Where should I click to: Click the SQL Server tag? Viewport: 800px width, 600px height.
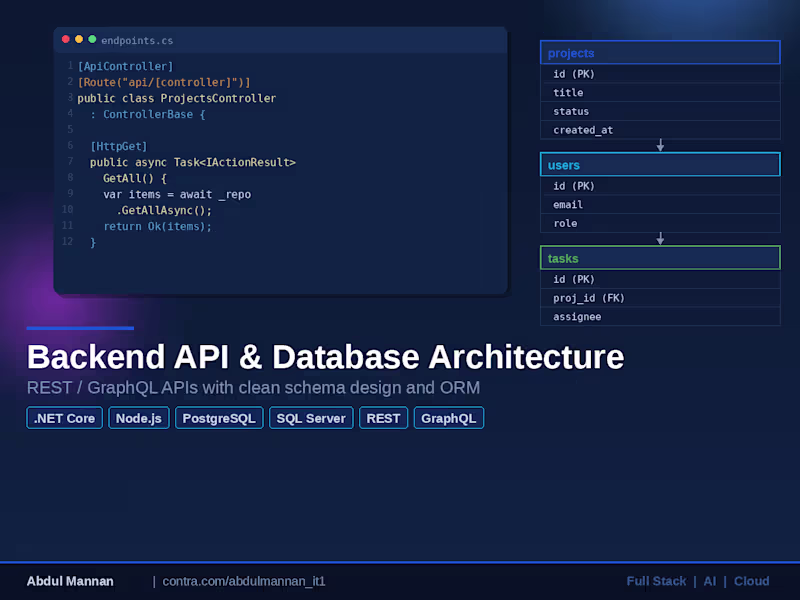point(311,418)
